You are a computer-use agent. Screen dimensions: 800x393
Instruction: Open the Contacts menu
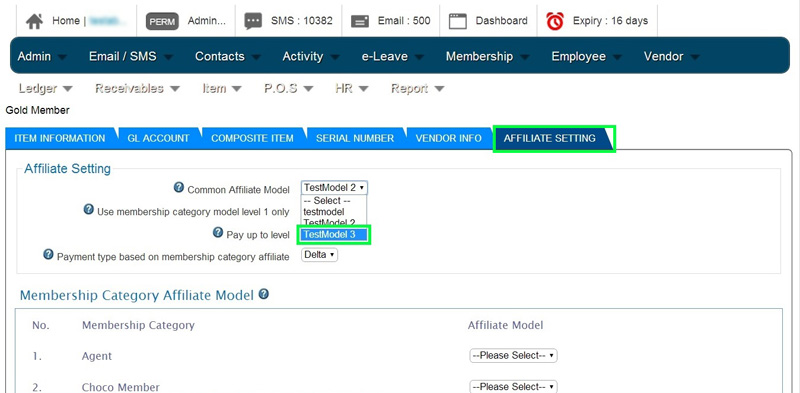click(228, 56)
